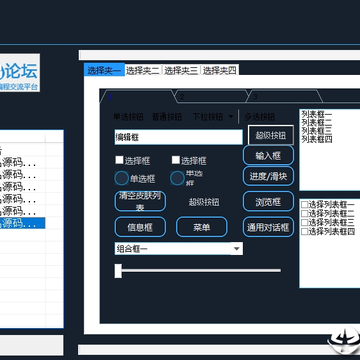Open the 组合框一 combo box

coord(179,249)
